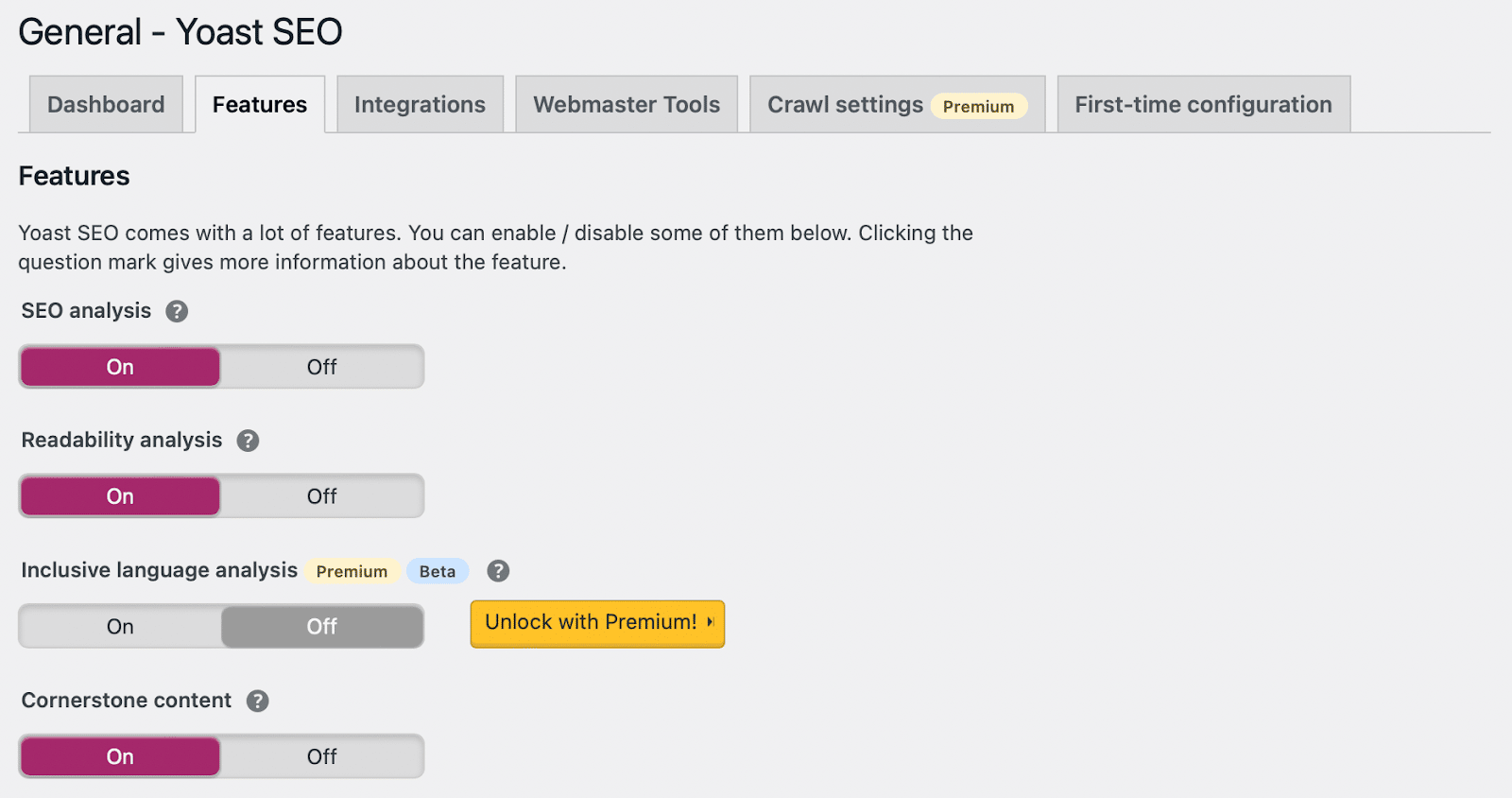Re-select the Features tab

click(x=259, y=104)
